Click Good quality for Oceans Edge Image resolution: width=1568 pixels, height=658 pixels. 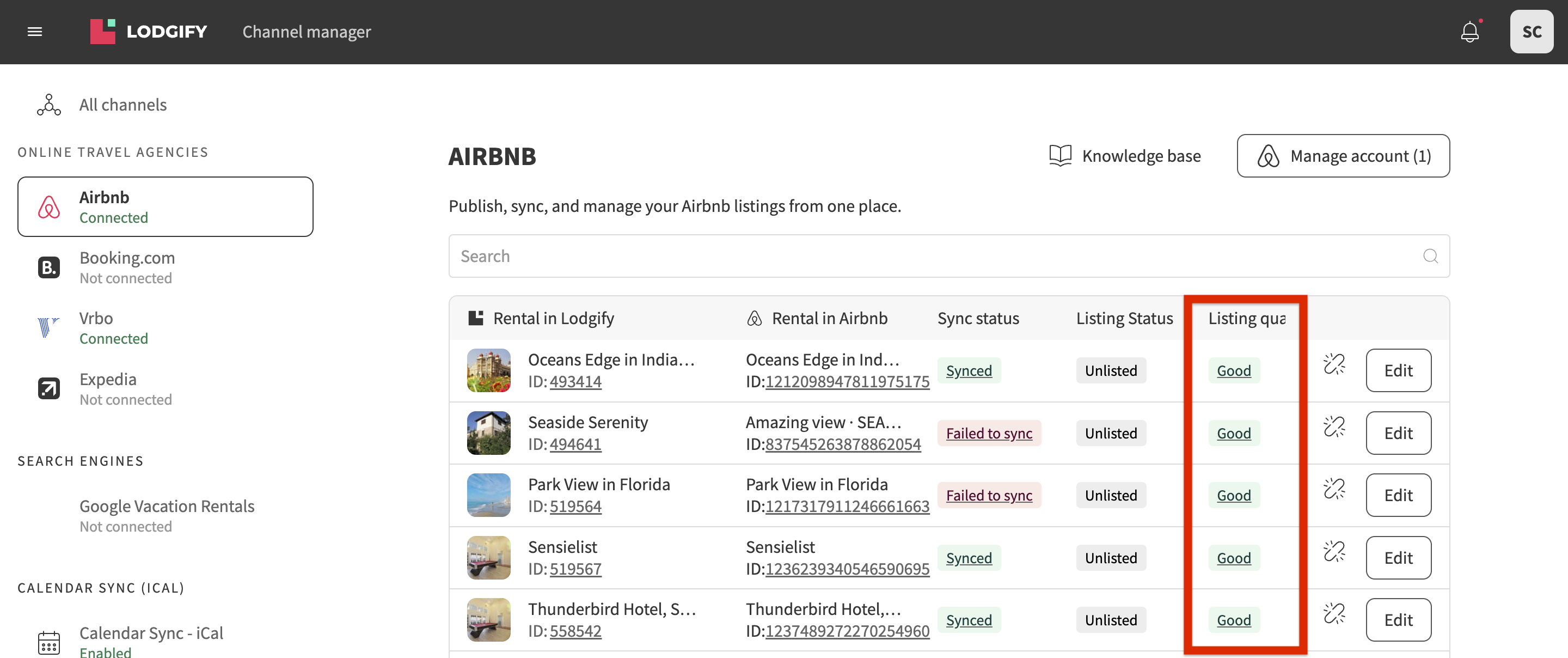[x=1233, y=371]
